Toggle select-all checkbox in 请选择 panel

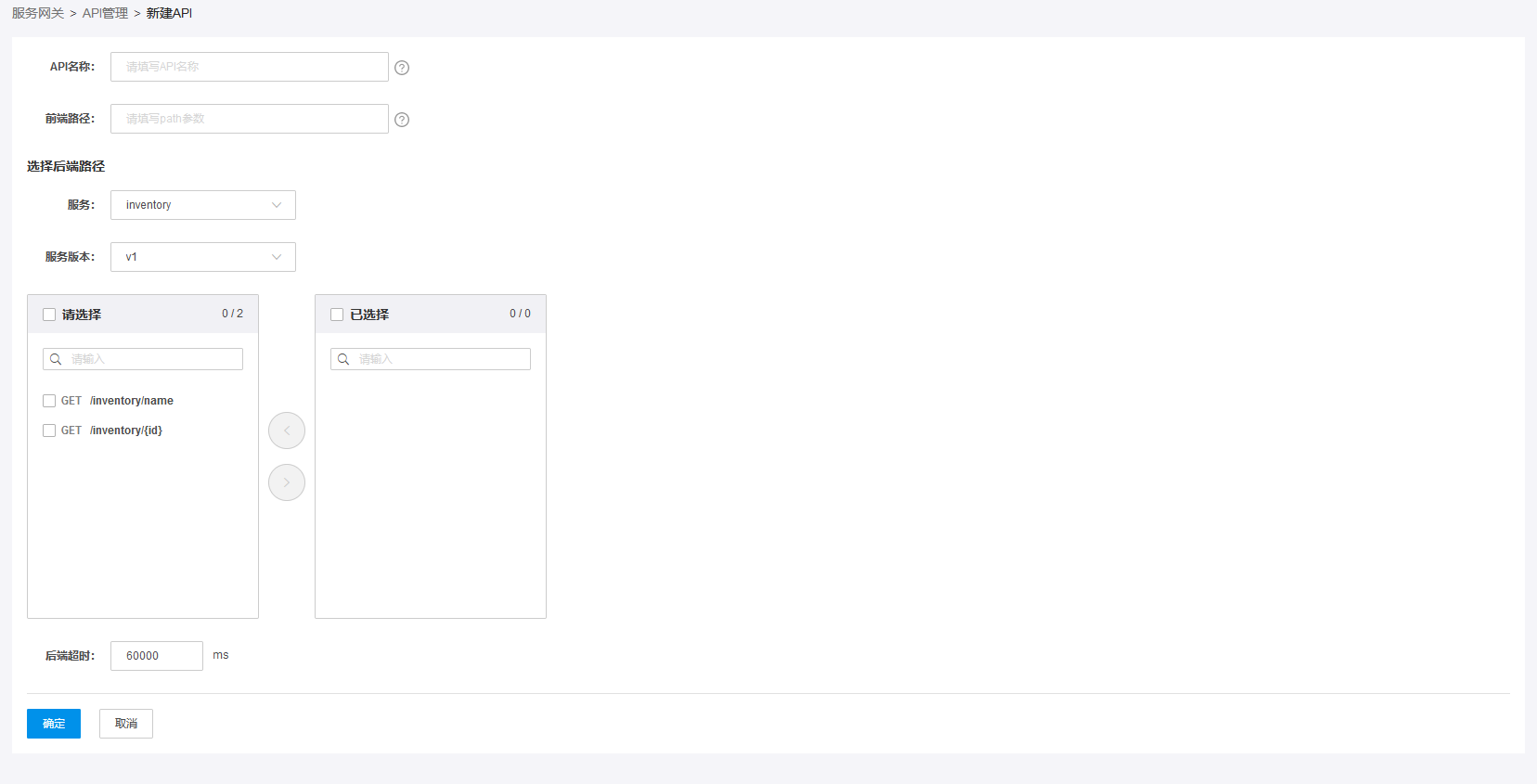[x=49, y=315]
